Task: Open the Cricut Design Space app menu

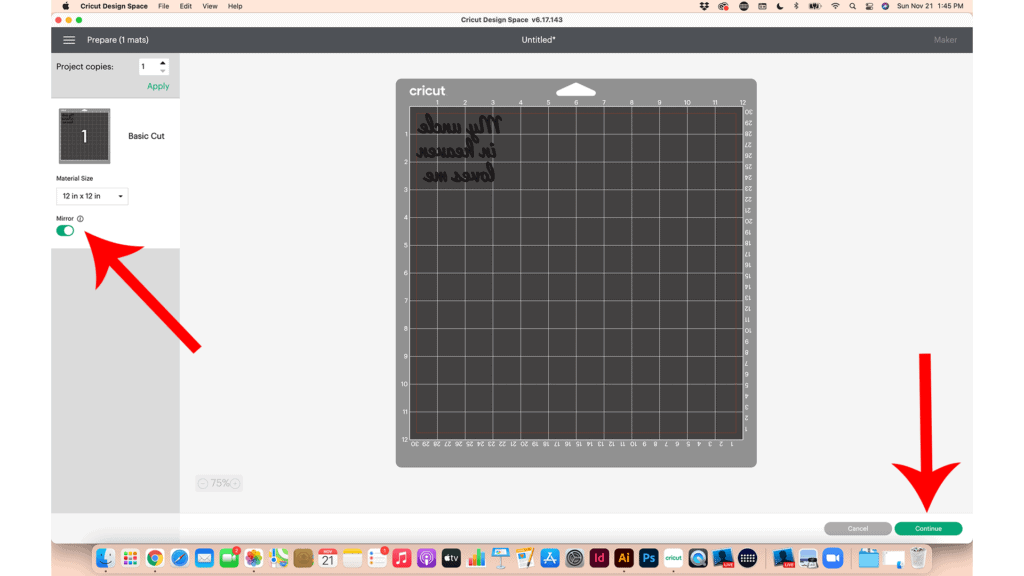Action: click(114, 6)
